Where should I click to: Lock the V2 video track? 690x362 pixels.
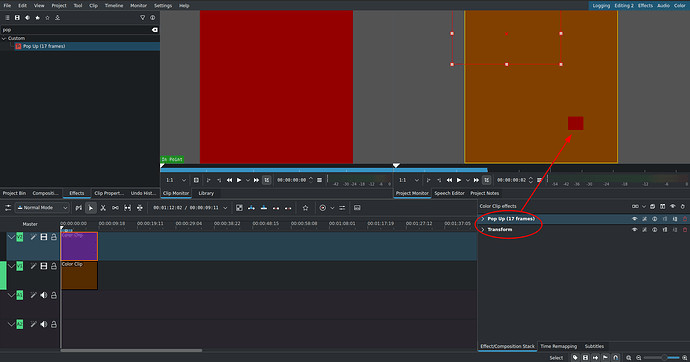pyautogui.click(x=54, y=237)
